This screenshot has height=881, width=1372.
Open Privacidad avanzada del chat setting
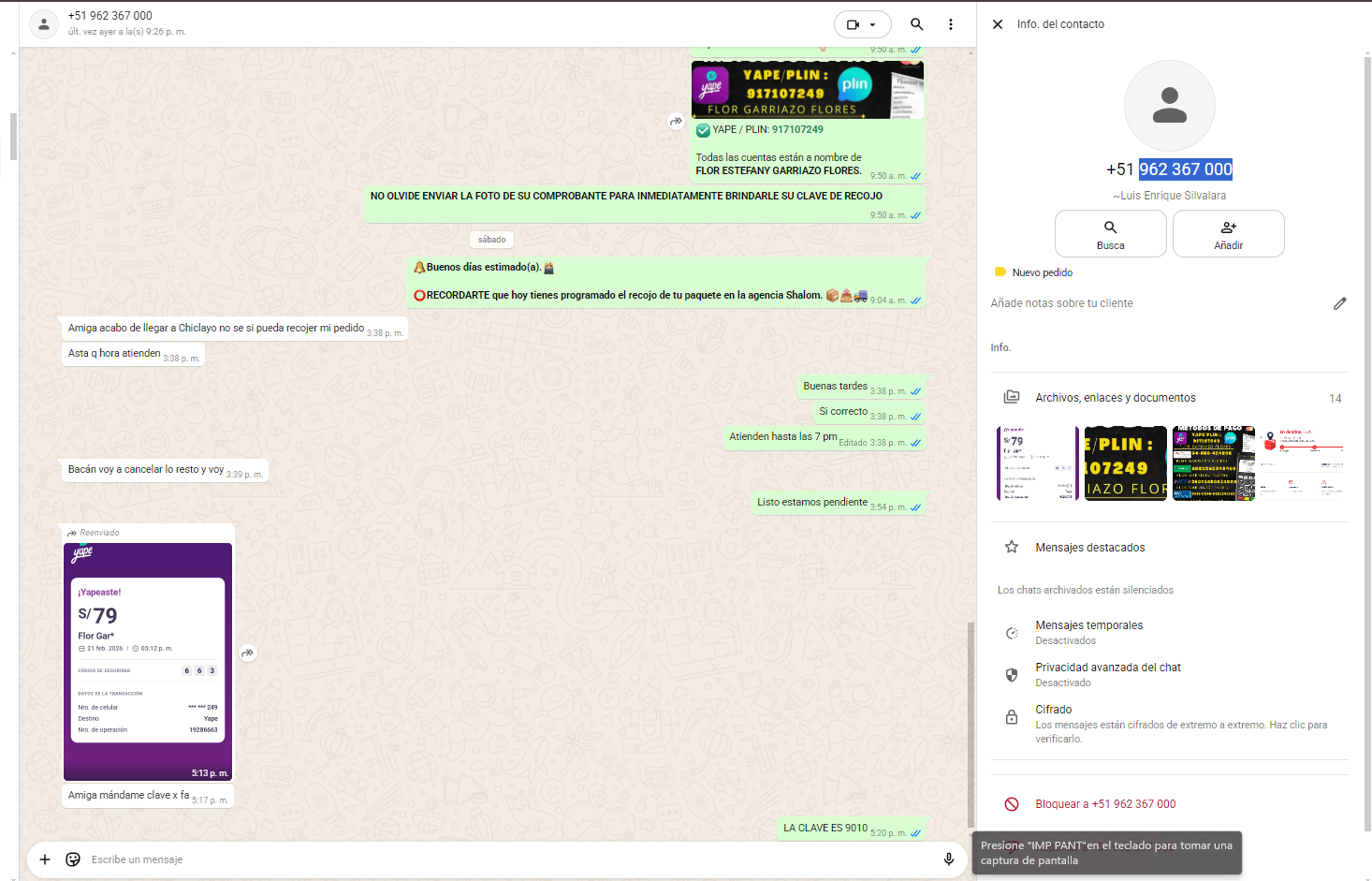pos(1107,674)
